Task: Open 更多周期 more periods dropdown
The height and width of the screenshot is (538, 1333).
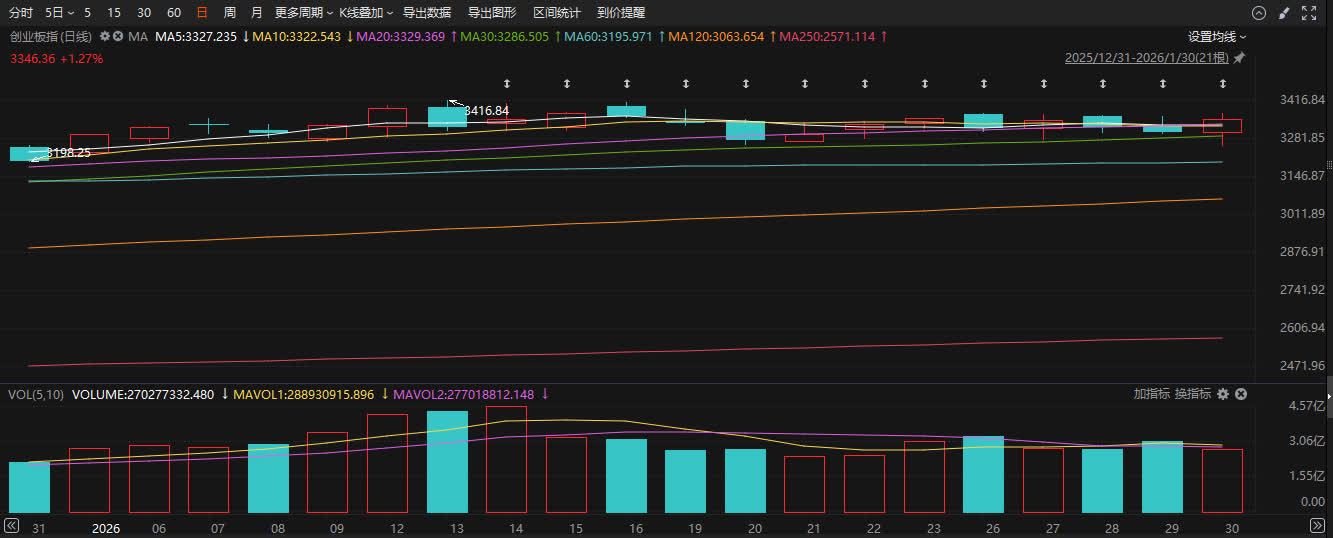Action: pos(304,13)
